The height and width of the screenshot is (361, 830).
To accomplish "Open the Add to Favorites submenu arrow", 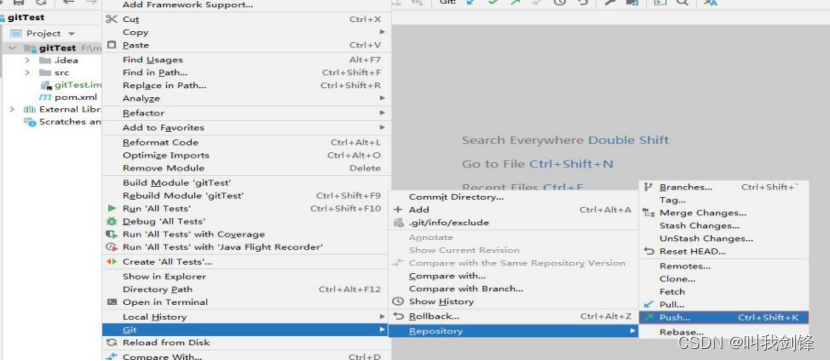I will point(382,128).
